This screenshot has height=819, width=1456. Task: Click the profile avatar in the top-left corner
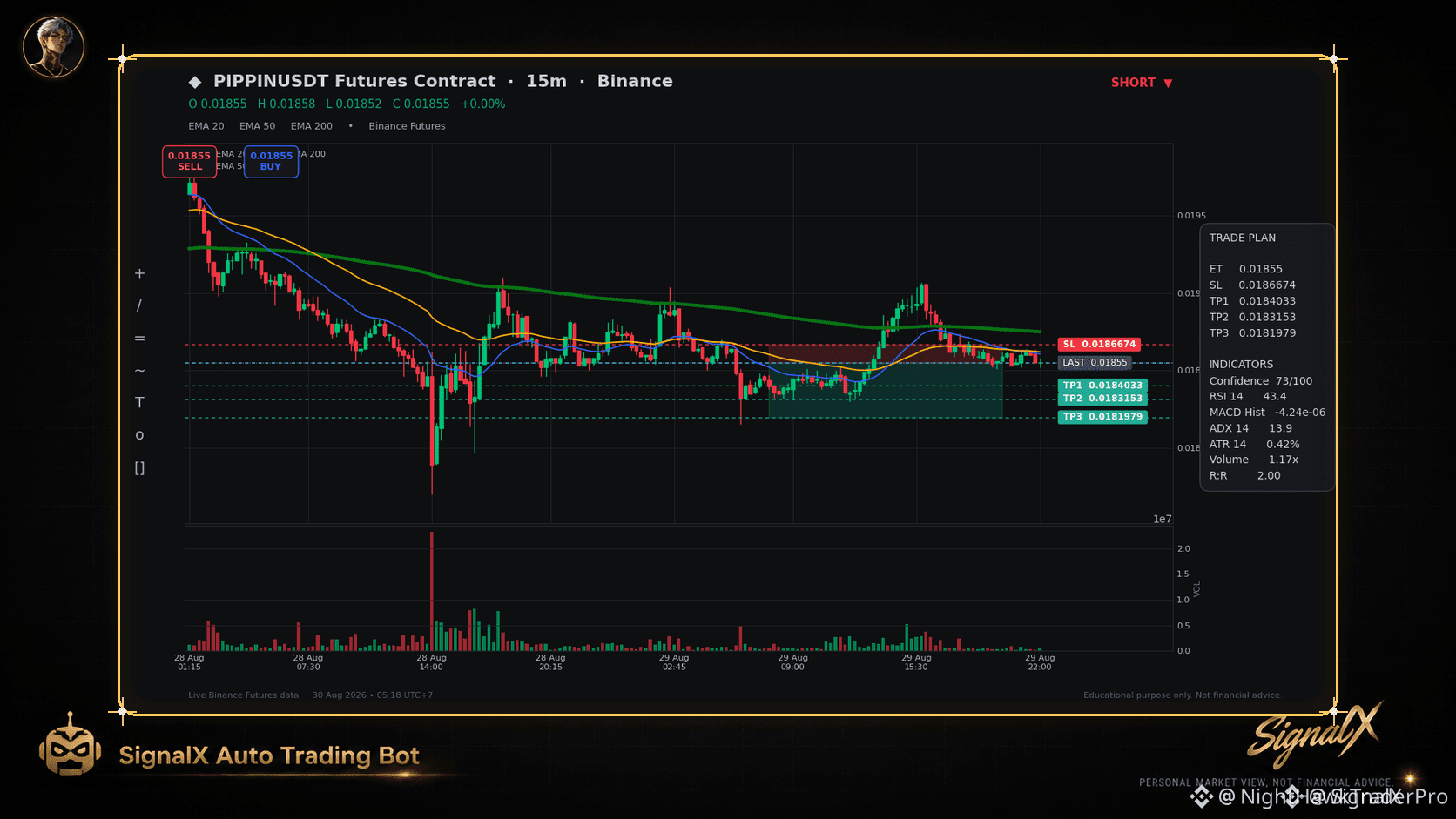click(x=53, y=46)
